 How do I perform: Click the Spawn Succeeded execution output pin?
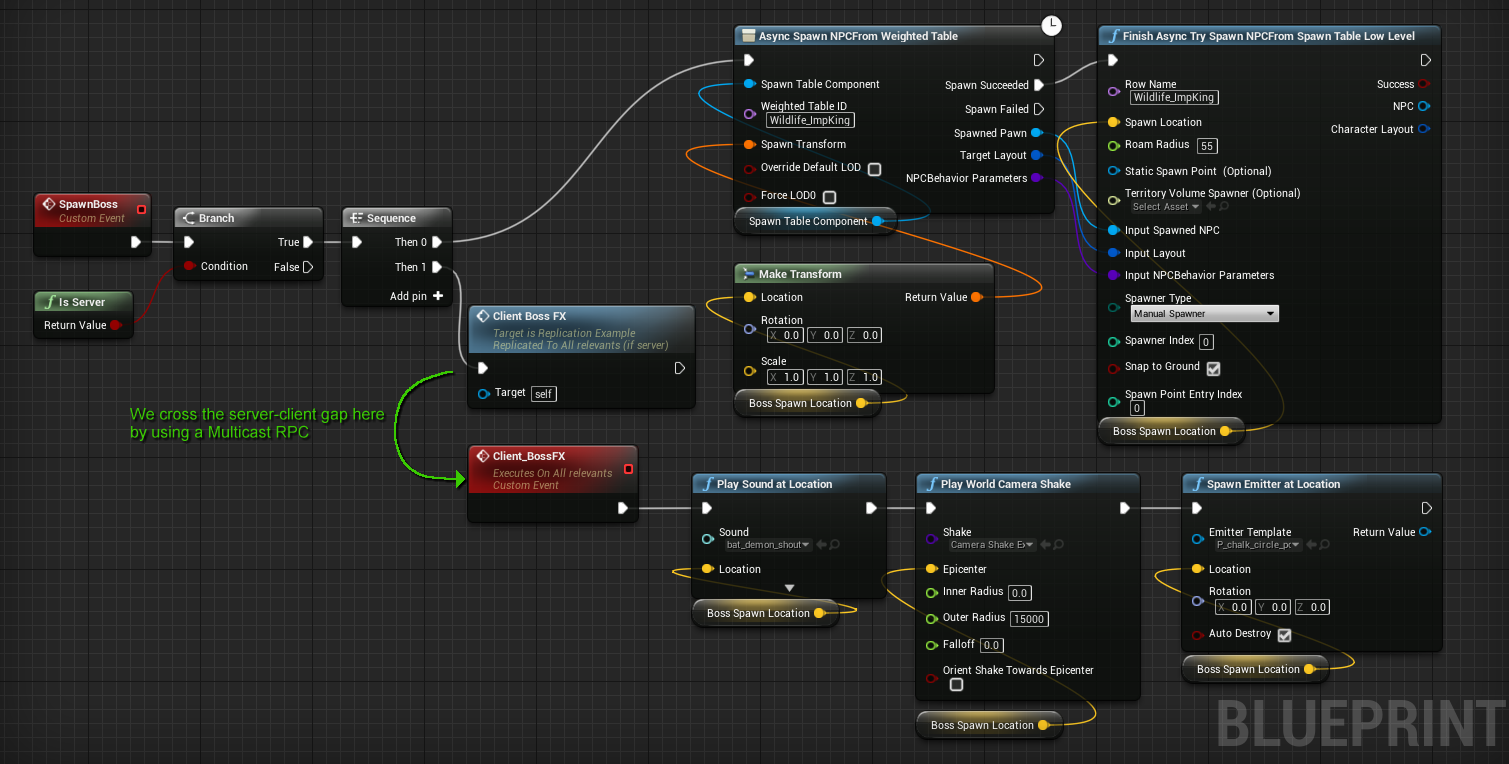tap(1038, 85)
